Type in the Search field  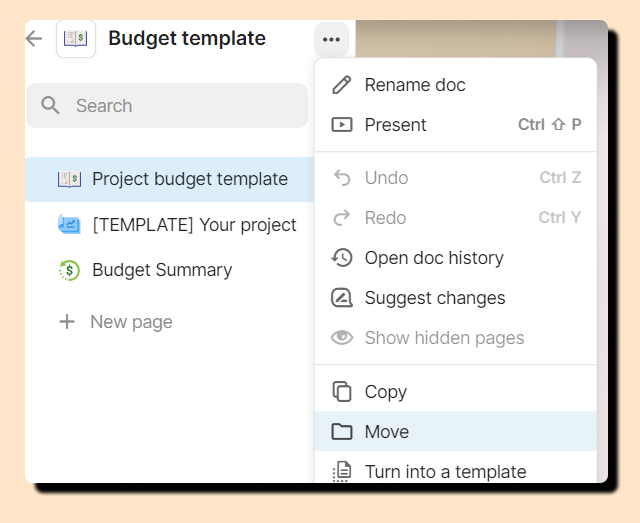(x=180, y=105)
